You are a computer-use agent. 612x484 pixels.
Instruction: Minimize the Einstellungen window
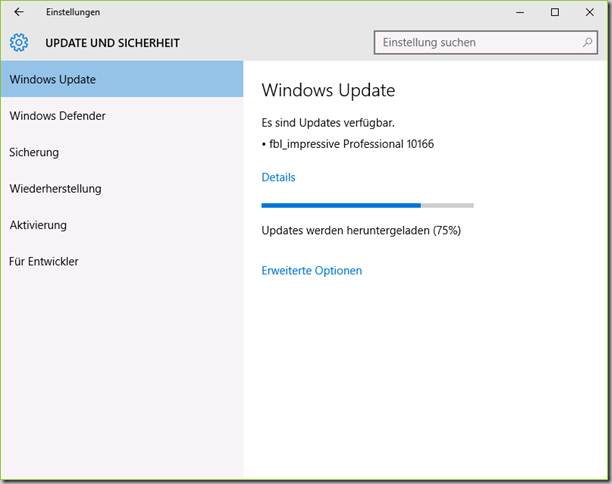[x=520, y=12]
